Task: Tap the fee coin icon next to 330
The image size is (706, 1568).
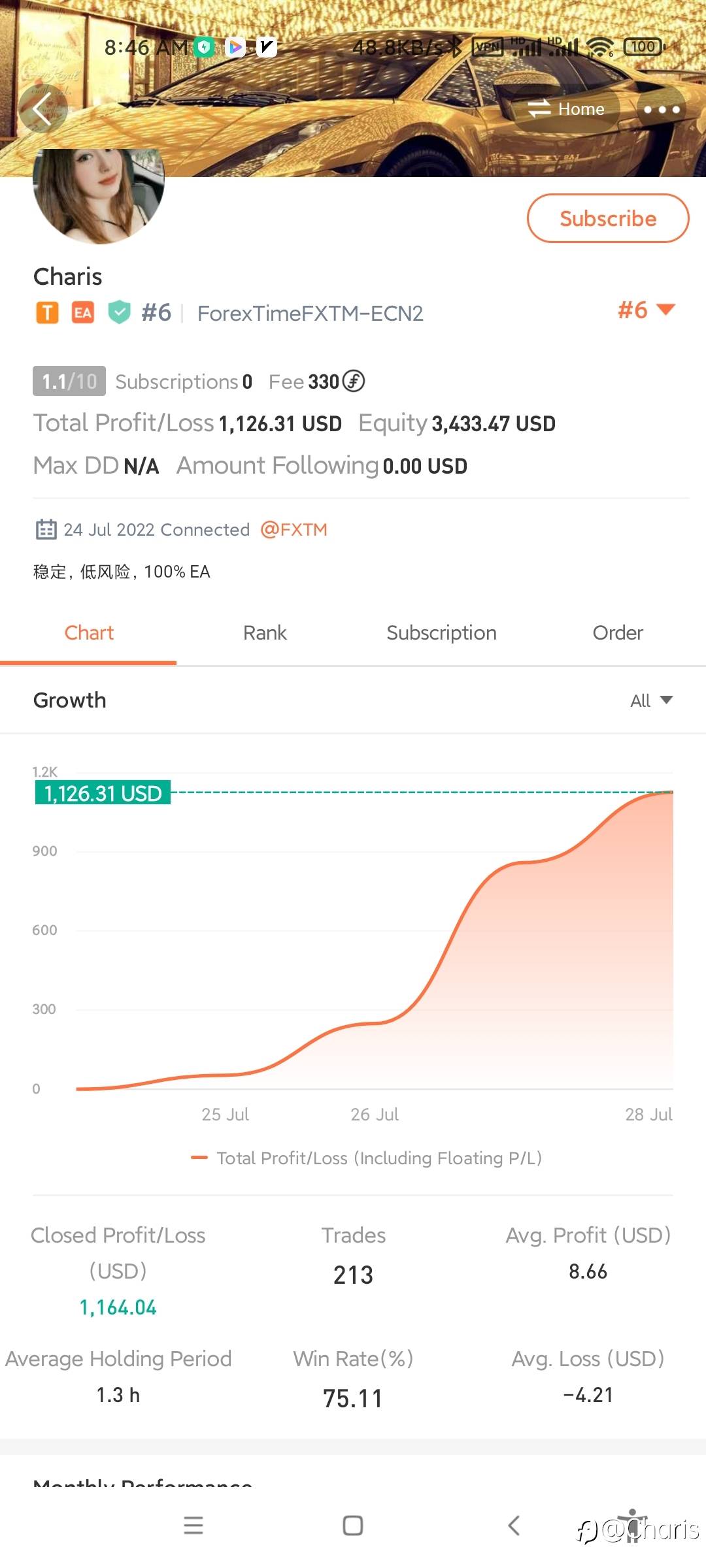Action: pos(354,381)
